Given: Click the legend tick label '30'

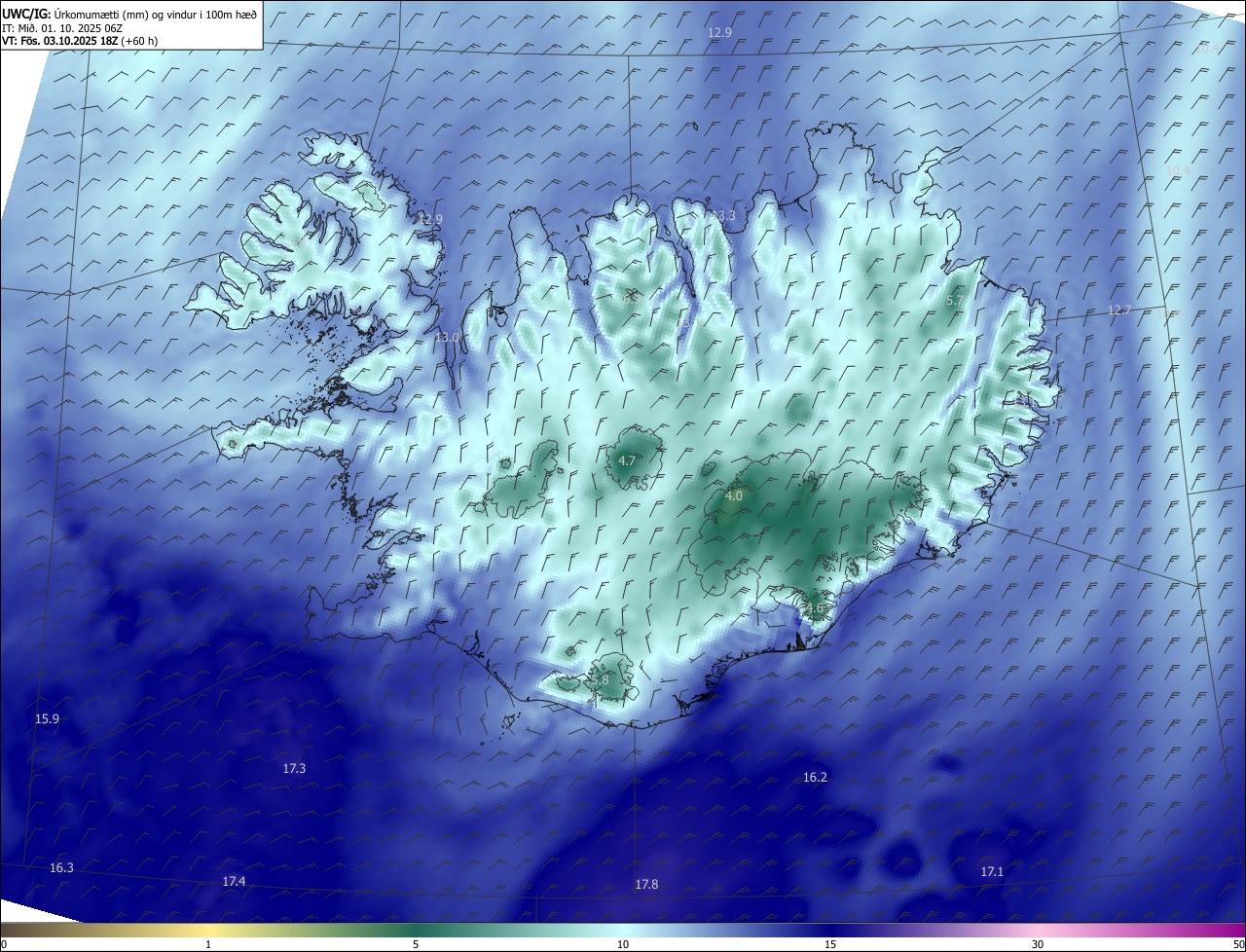Looking at the screenshot, I should [1038, 944].
